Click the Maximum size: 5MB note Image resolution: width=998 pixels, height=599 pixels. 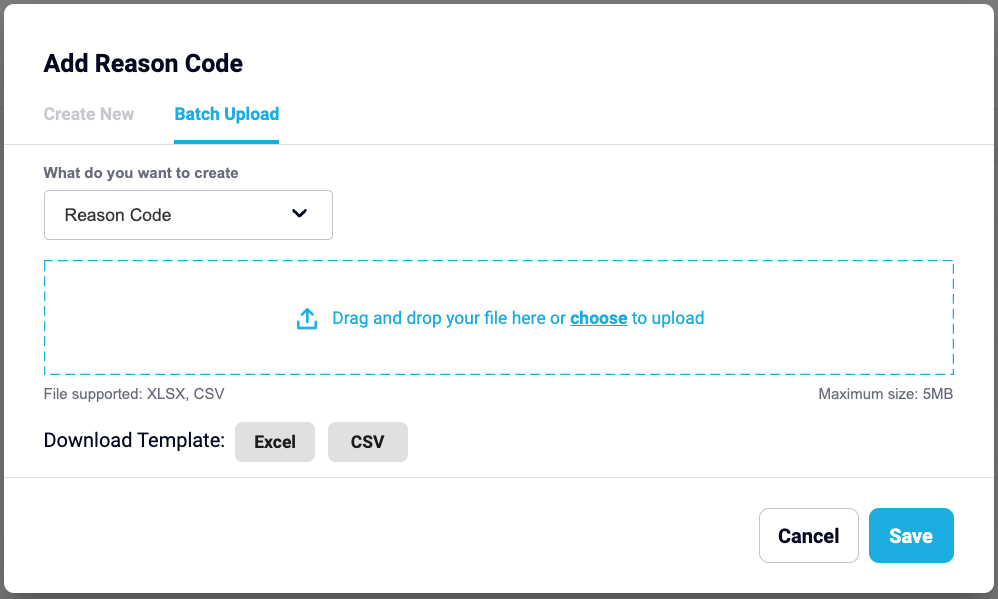[x=885, y=394]
